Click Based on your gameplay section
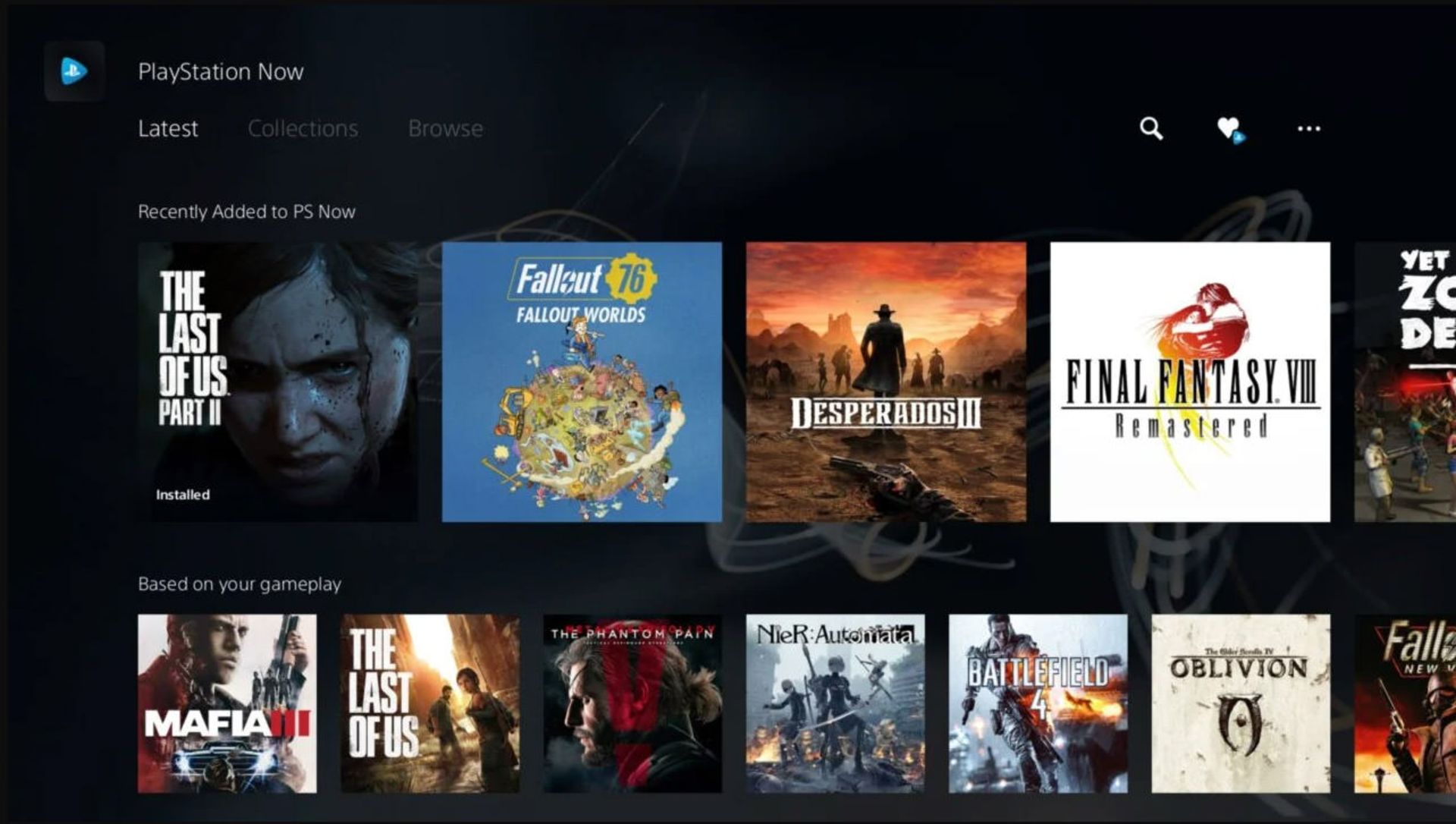1456x824 pixels. tap(240, 586)
